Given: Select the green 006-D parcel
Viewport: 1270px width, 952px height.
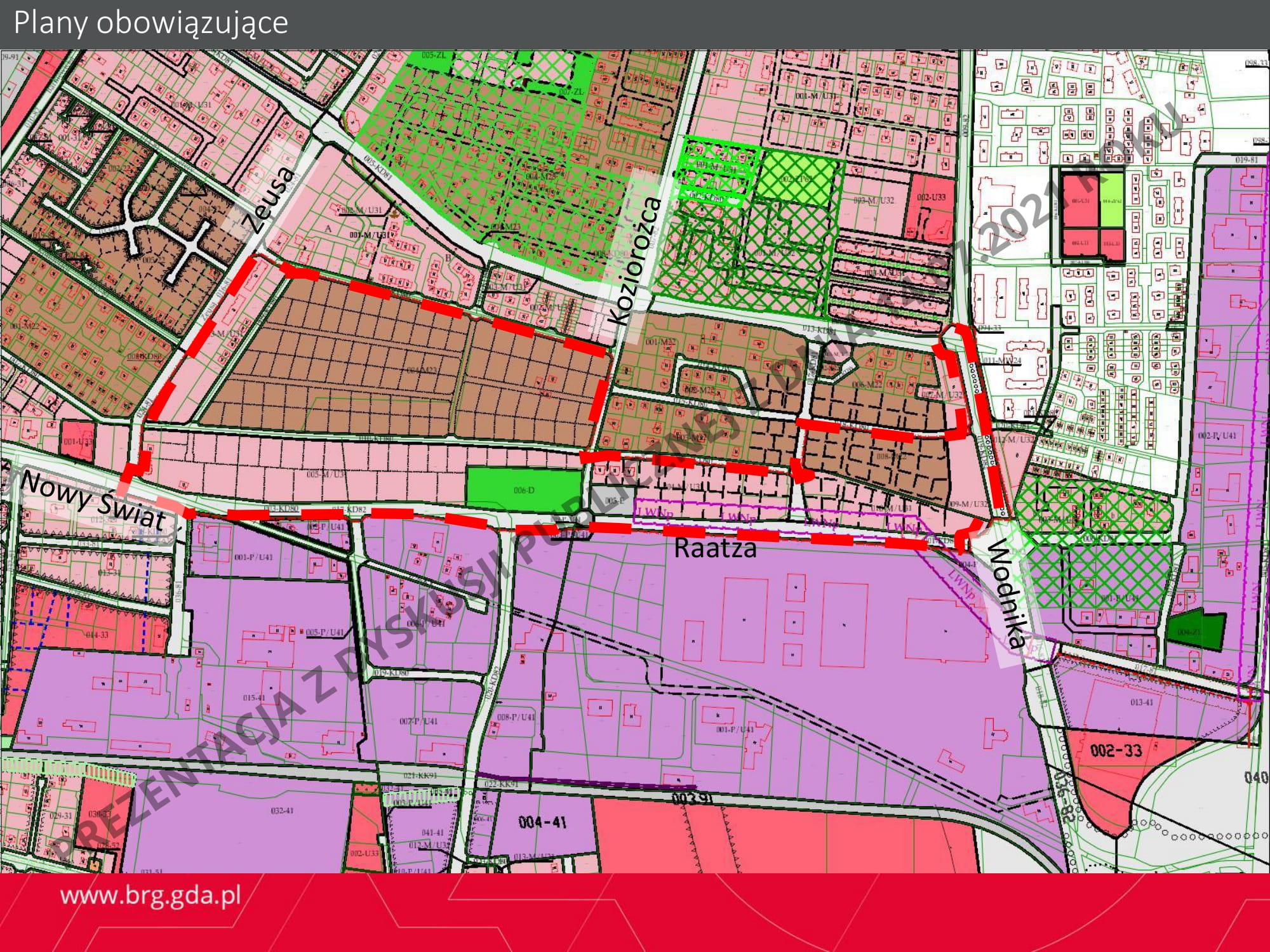Looking at the screenshot, I should (523, 489).
